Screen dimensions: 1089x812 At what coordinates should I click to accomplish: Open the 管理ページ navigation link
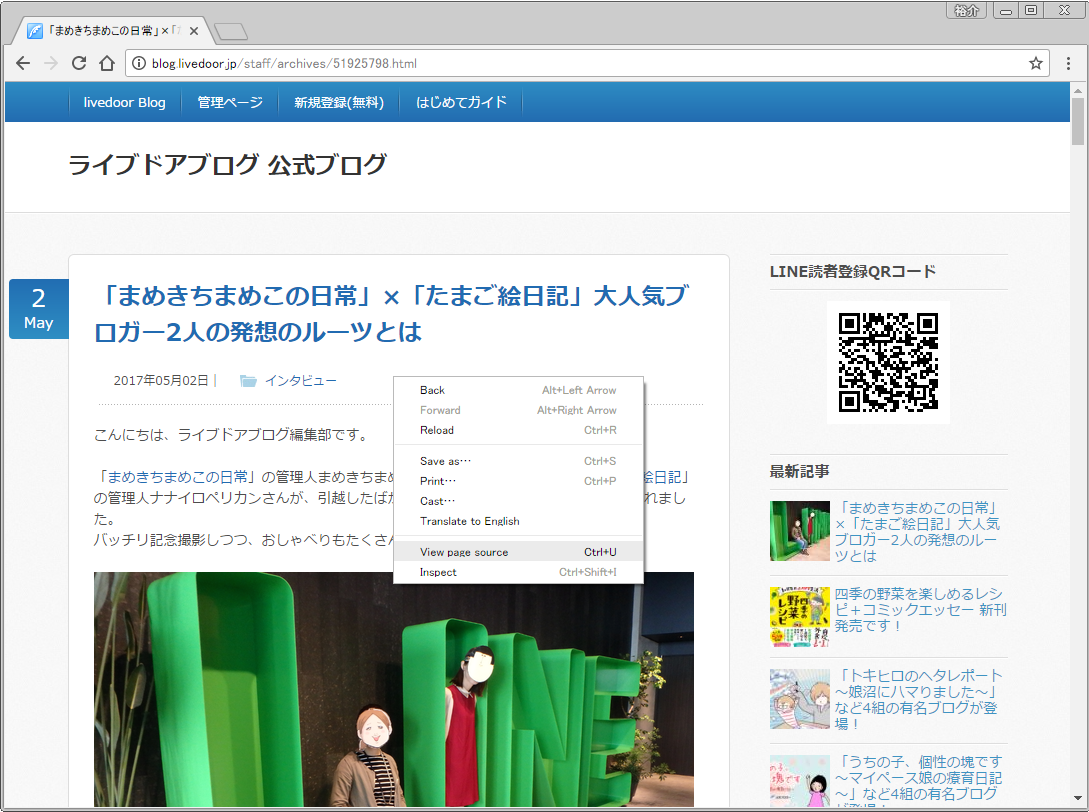click(230, 102)
